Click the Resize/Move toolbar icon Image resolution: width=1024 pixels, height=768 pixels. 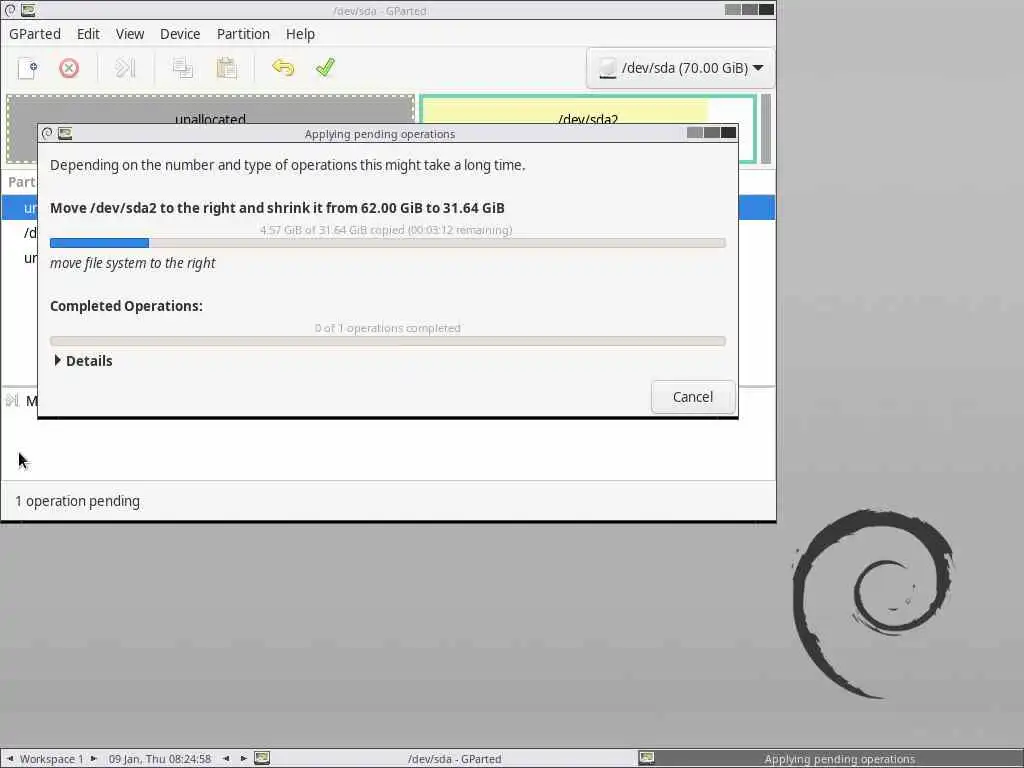(125, 68)
